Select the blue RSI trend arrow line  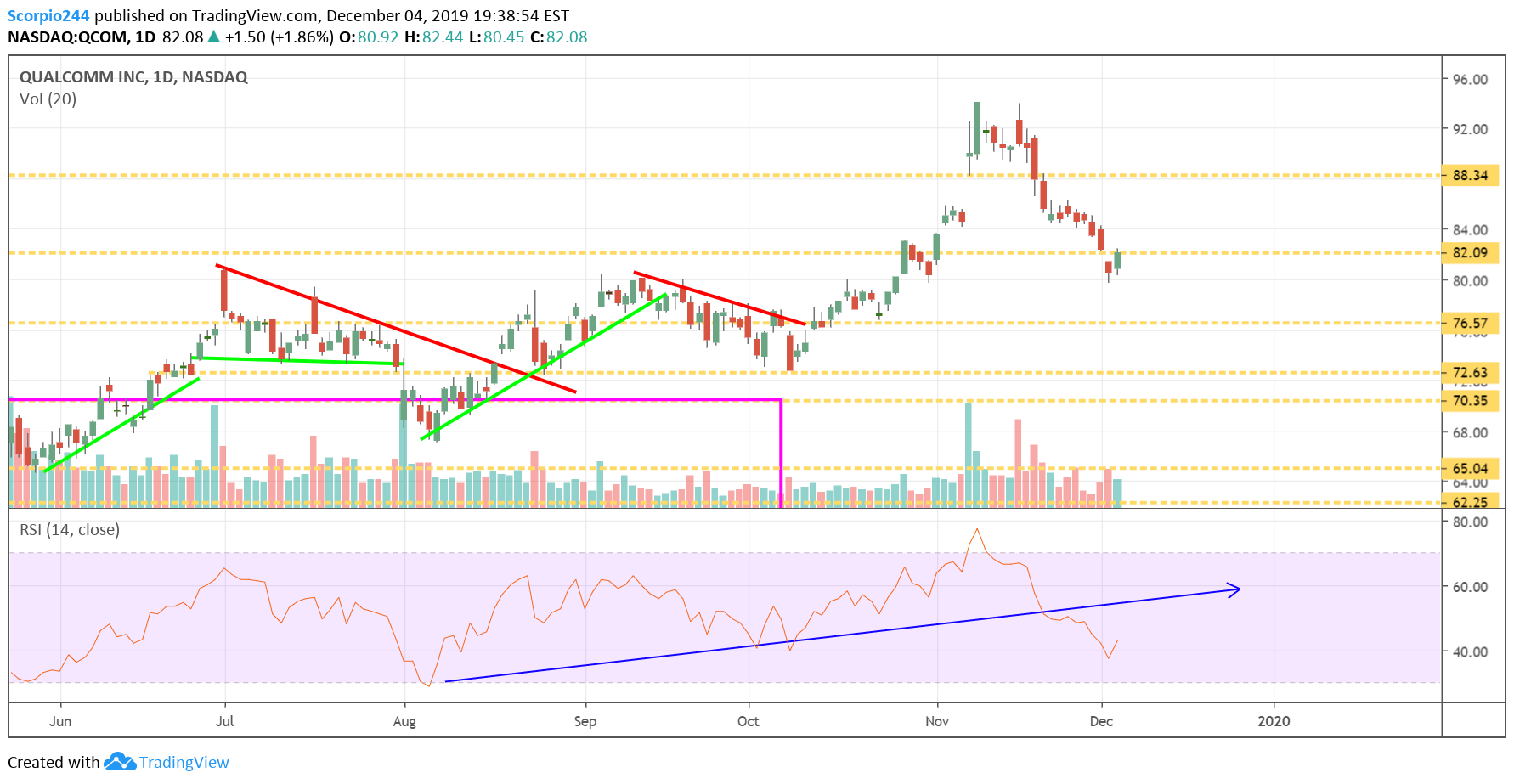[843, 634]
